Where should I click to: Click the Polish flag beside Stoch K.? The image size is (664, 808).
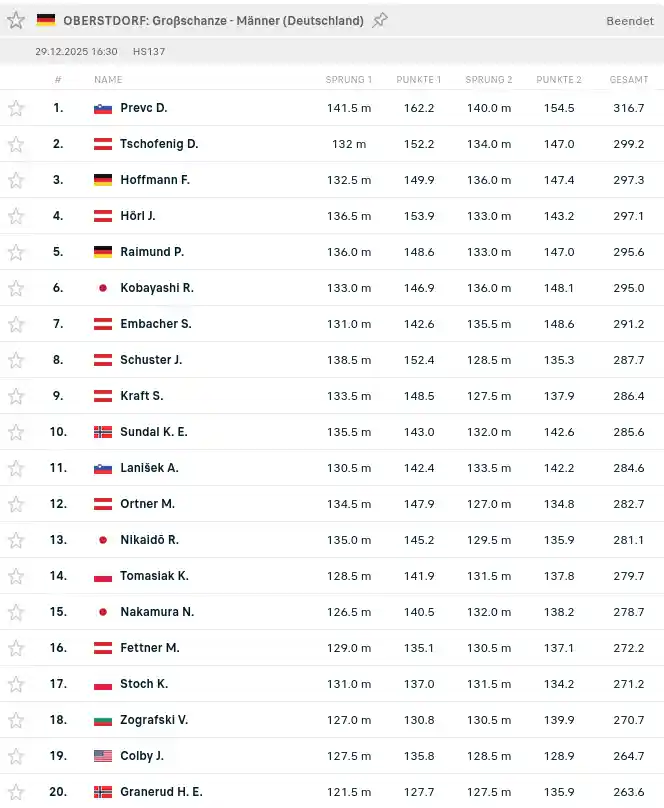click(x=103, y=684)
